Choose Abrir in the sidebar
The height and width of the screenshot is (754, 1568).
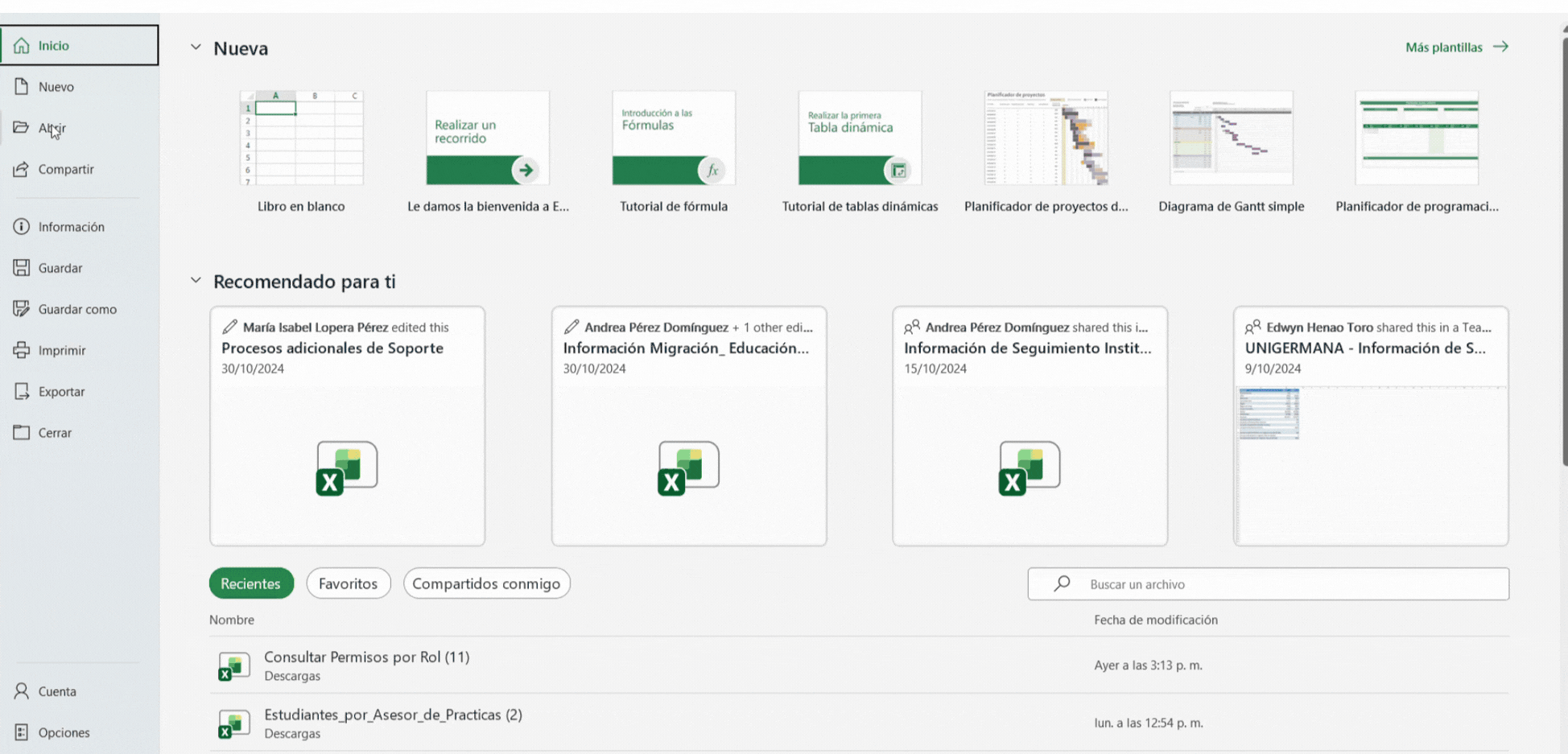80,127
